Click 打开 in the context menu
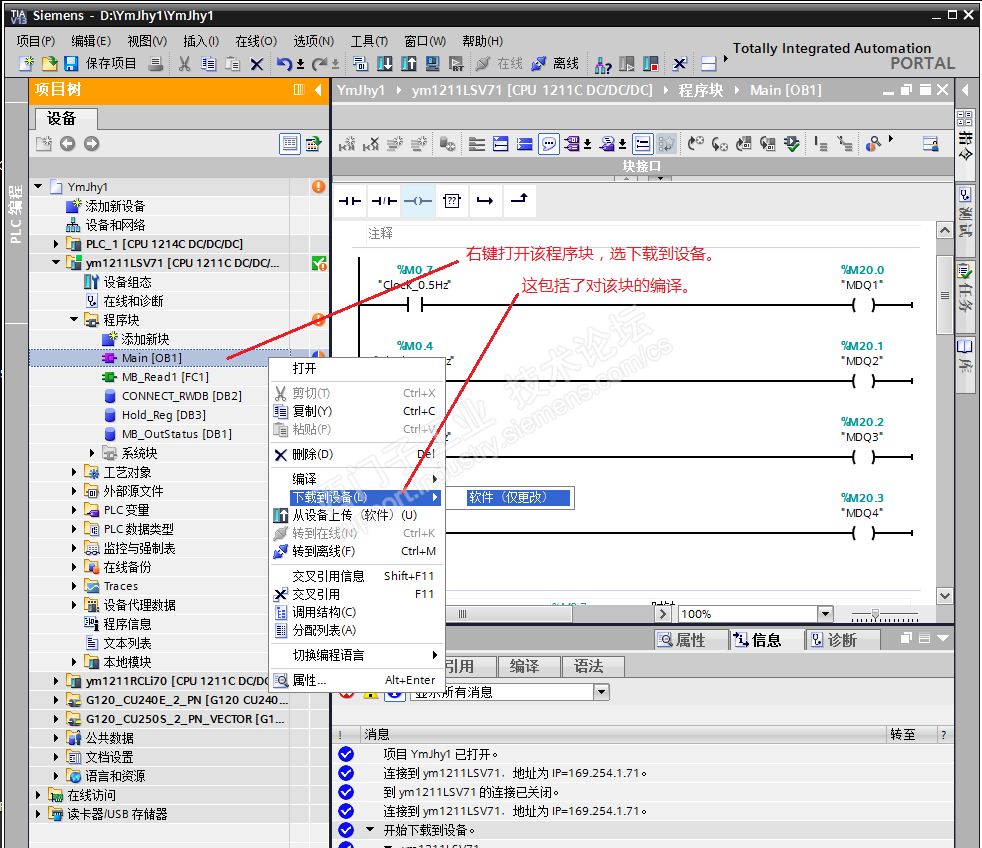This screenshot has width=982, height=848. pyautogui.click(x=357, y=368)
